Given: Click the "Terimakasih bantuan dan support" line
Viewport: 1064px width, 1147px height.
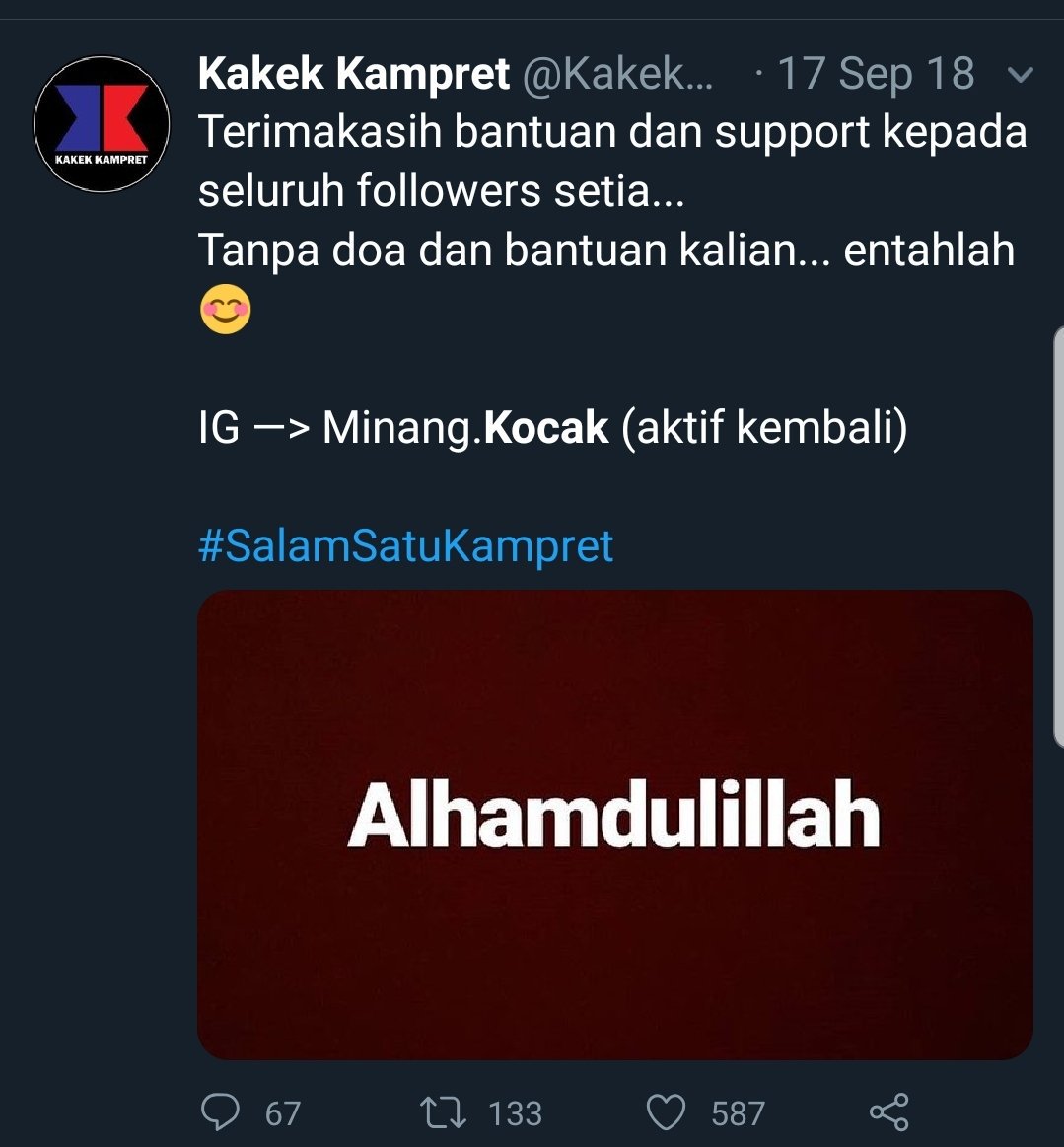Looking at the screenshot, I should point(533,132).
